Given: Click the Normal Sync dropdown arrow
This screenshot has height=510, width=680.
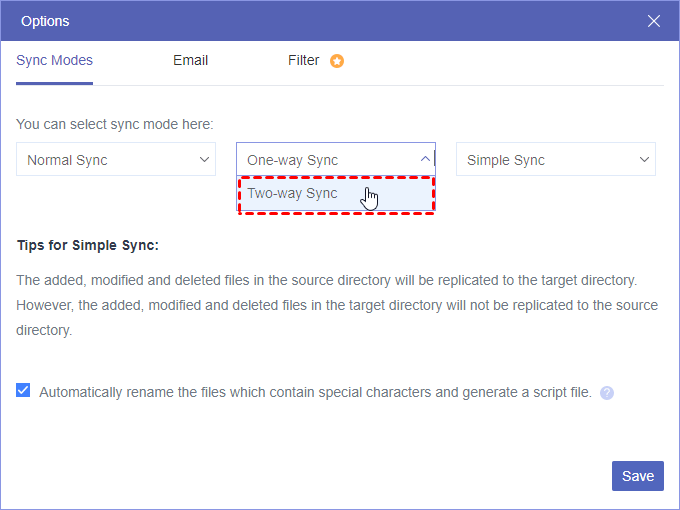Looking at the screenshot, I should pos(205,159).
